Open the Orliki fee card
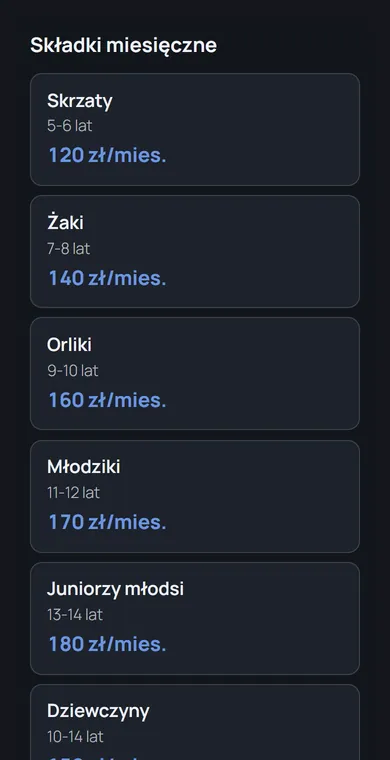 click(195, 373)
